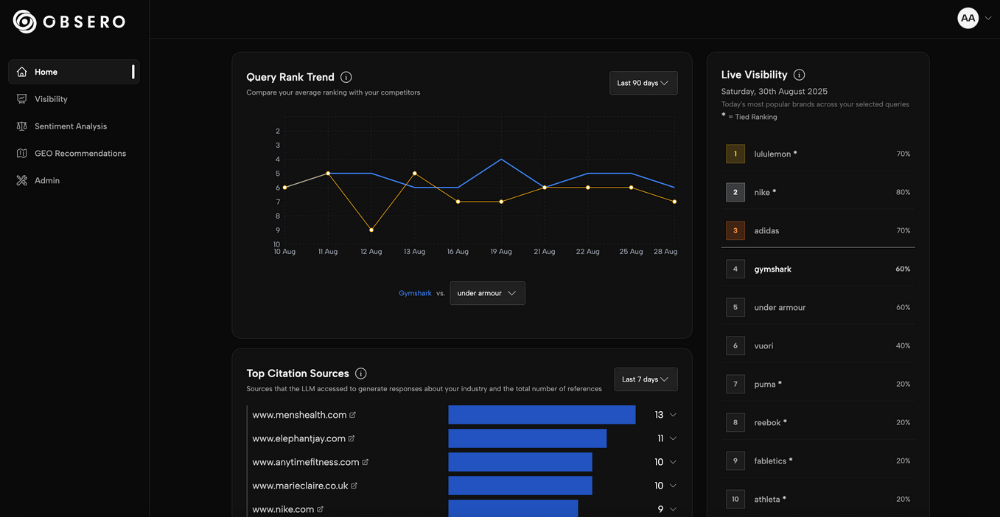The height and width of the screenshot is (517, 1000).
Task: Click rank 1 badge for lululemon
Action: [735, 154]
